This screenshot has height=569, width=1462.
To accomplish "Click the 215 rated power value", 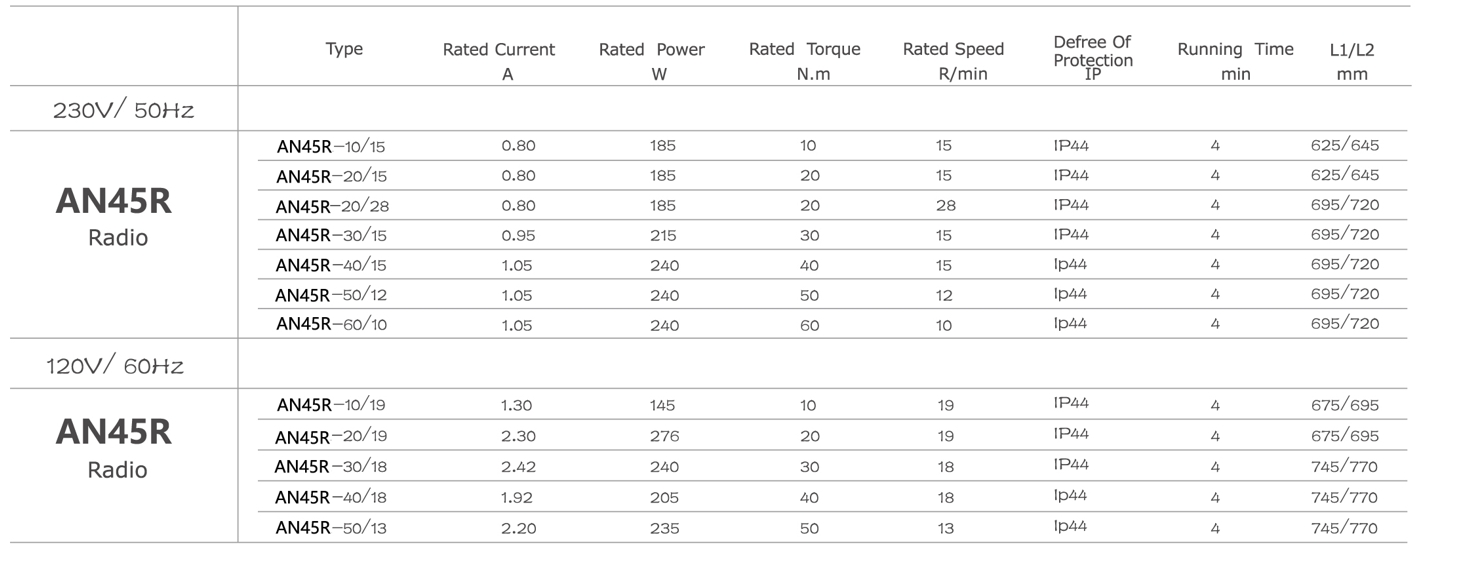I will (x=663, y=236).
